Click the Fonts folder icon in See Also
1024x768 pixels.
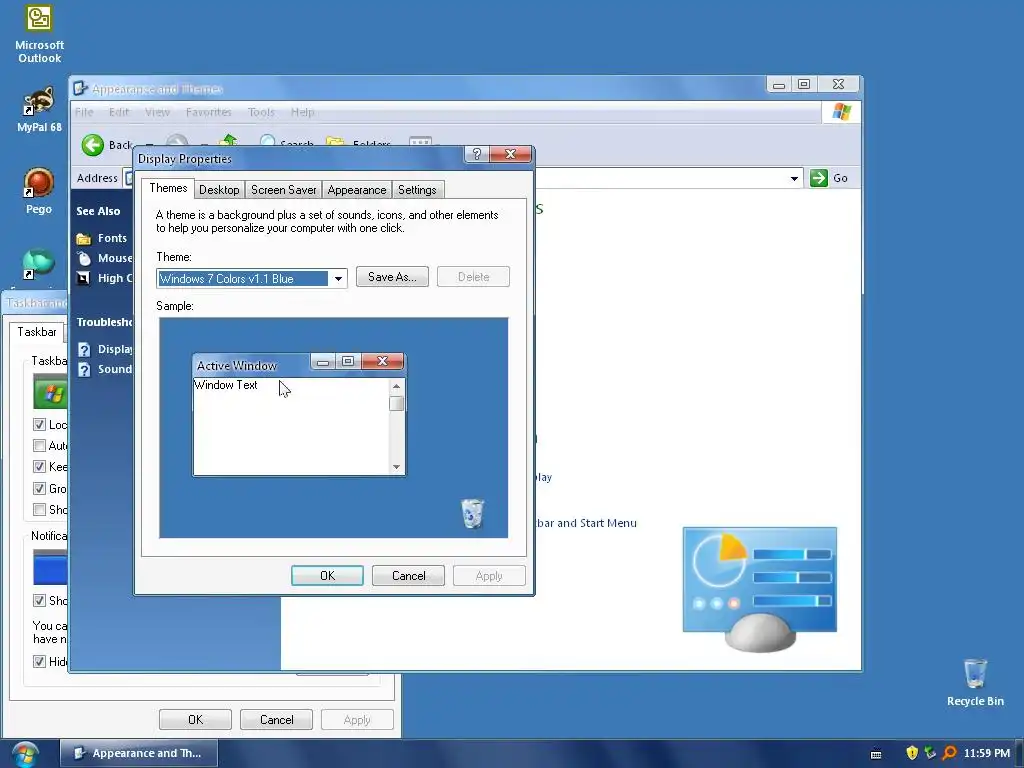84,238
